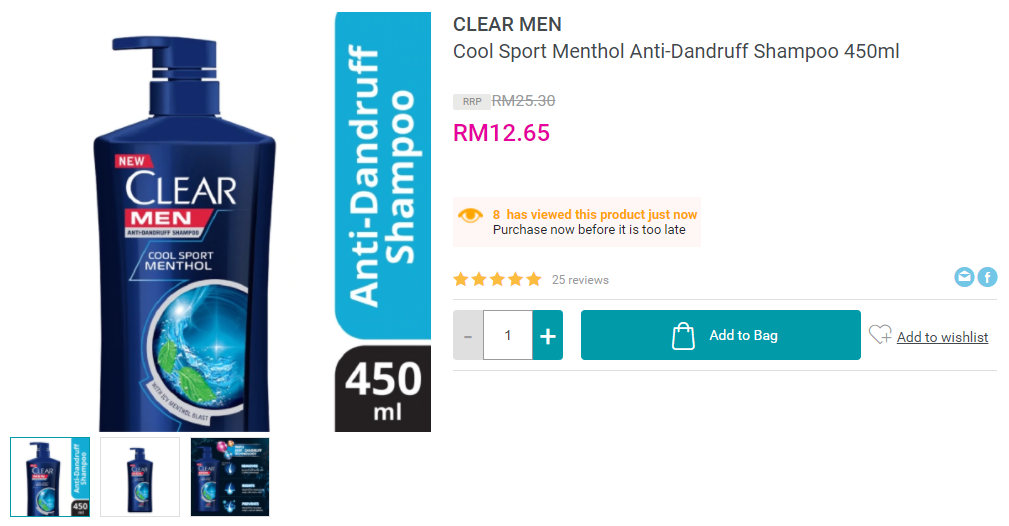Screen dimensions: 1009x526
Task: Decrease quantity with the minus button
Action: pyautogui.click(x=468, y=335)
